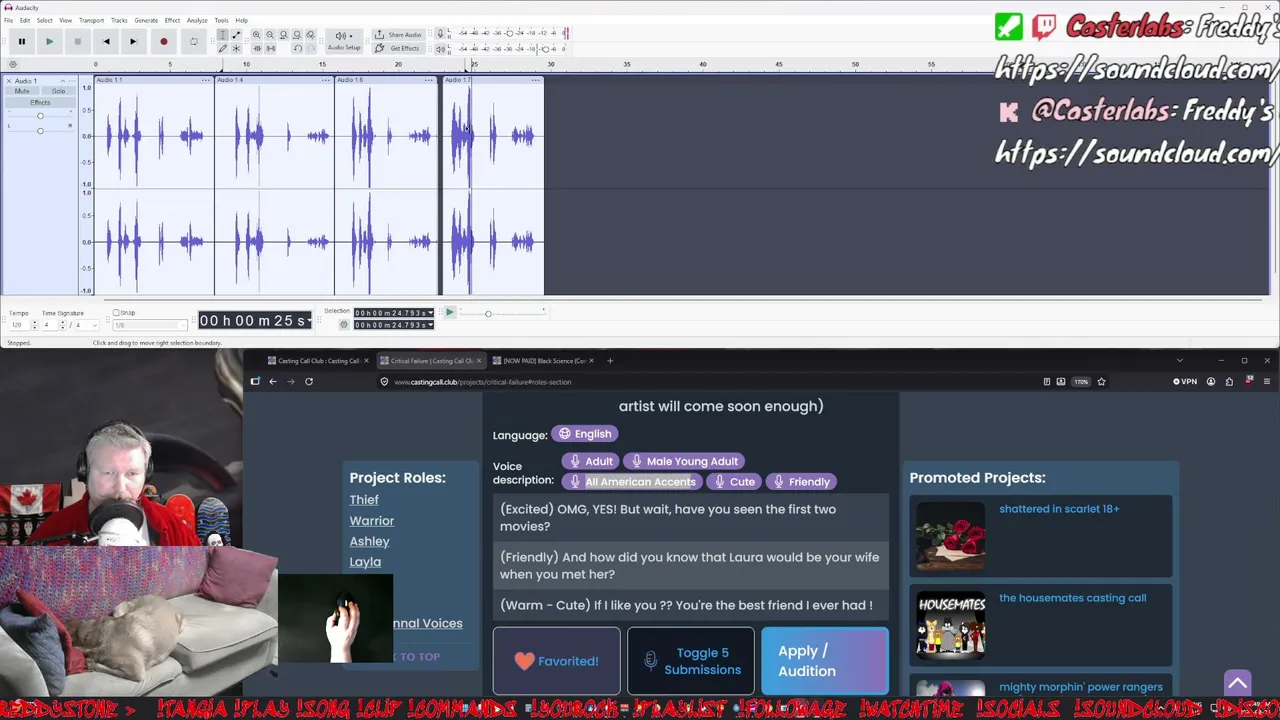The image size is (1280, 720).
Task: Adjust the Audio 1 gain slider
Action: click(40, 116)
